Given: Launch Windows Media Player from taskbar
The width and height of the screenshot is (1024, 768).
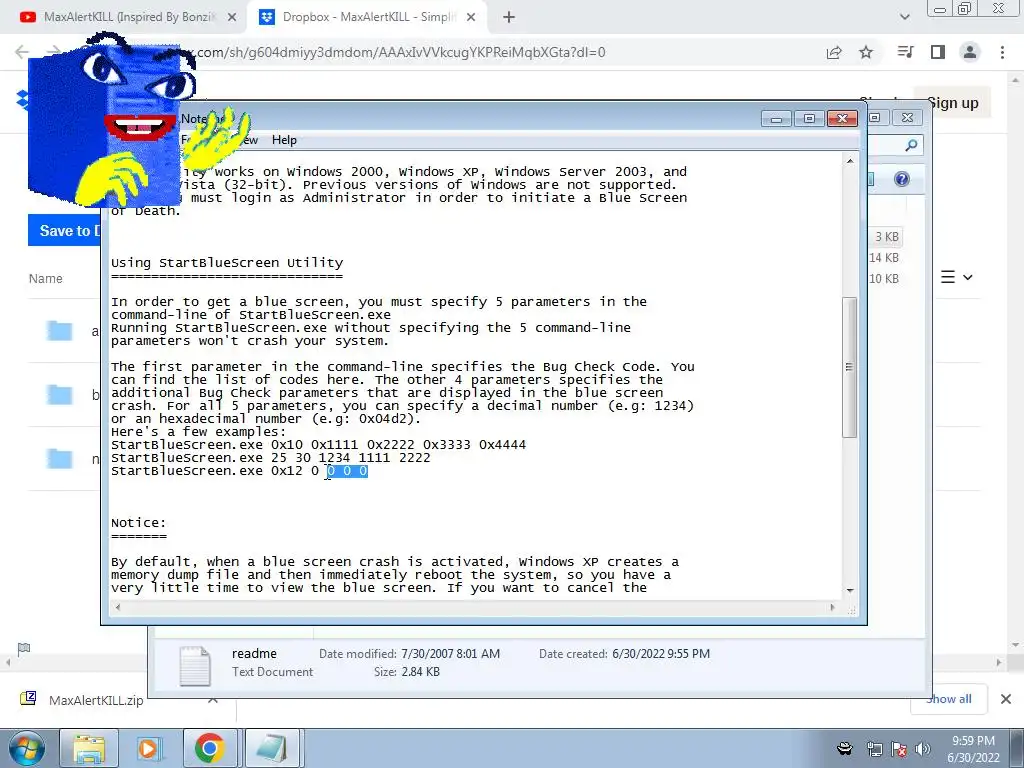Looking at the screenshot, I should [148, 748].
